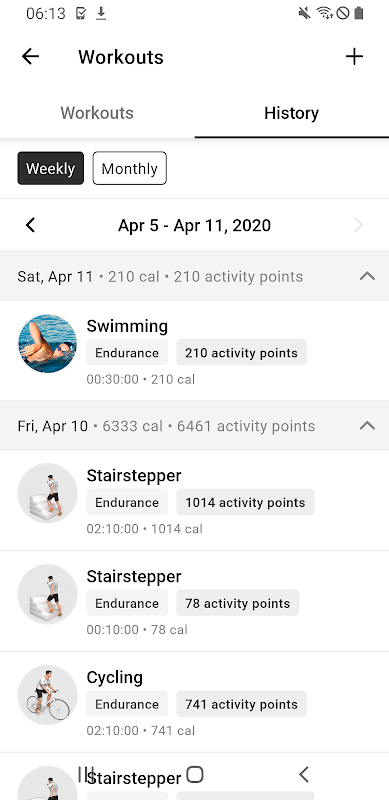Tap the Android home button
This screenshot has height=800, width=389.
[194, 774]
